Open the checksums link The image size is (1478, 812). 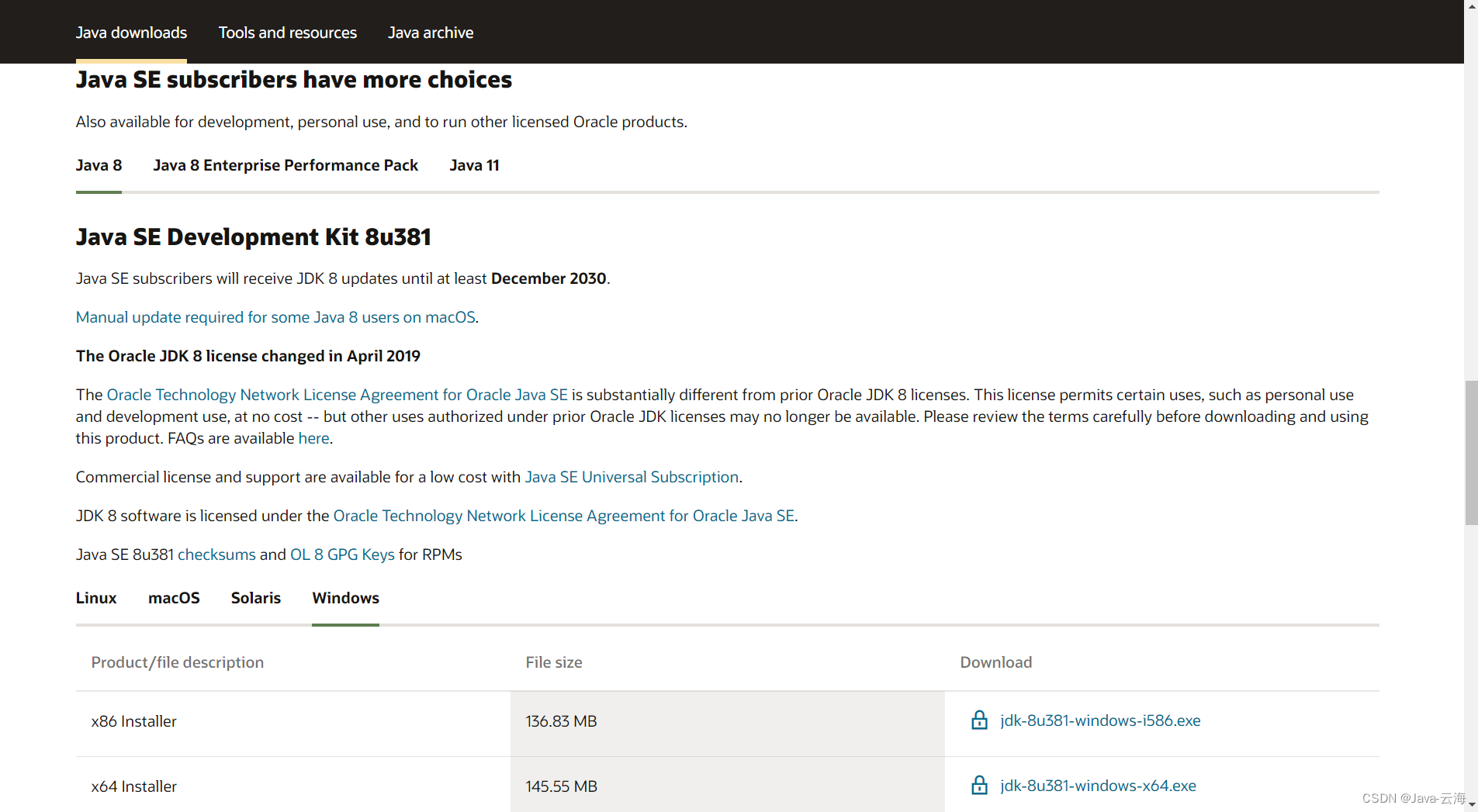pos(216,555)
